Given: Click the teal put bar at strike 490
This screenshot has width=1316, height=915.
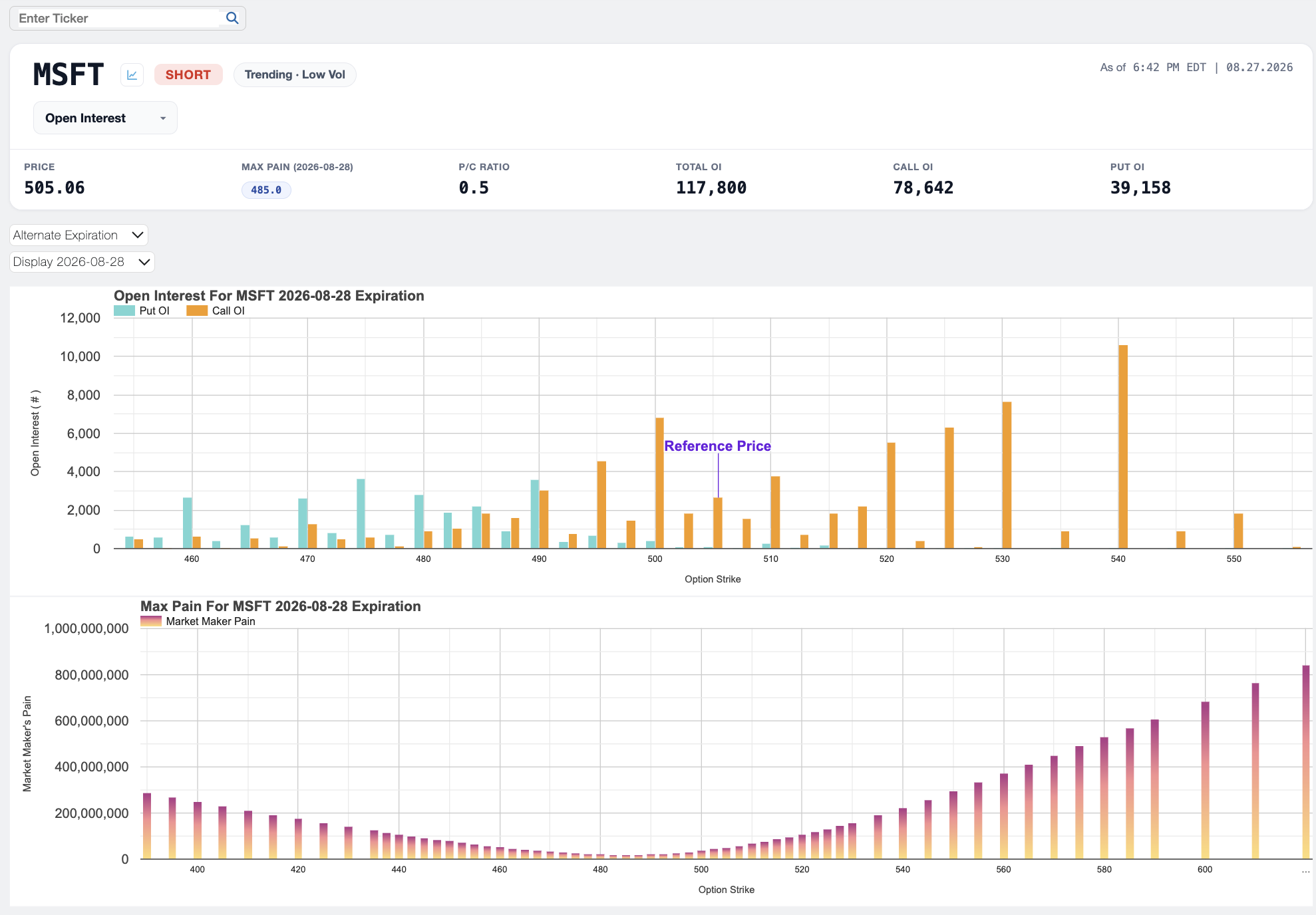Looking at the screenshot, I should [x=535, y=514].
